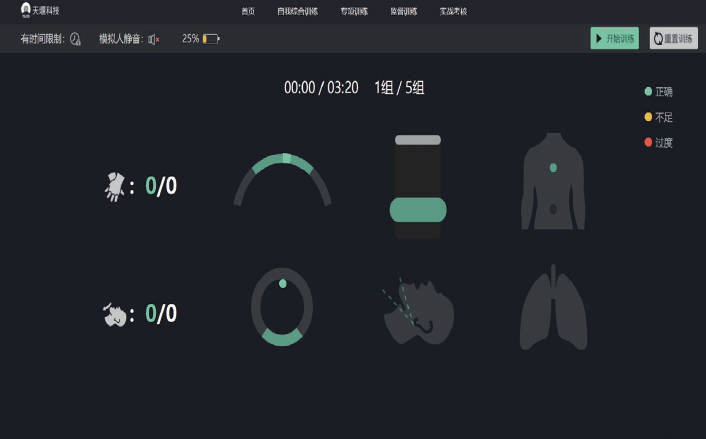Click the green 正确 legend dot
The image size is (706, 439).
point(648,92)
